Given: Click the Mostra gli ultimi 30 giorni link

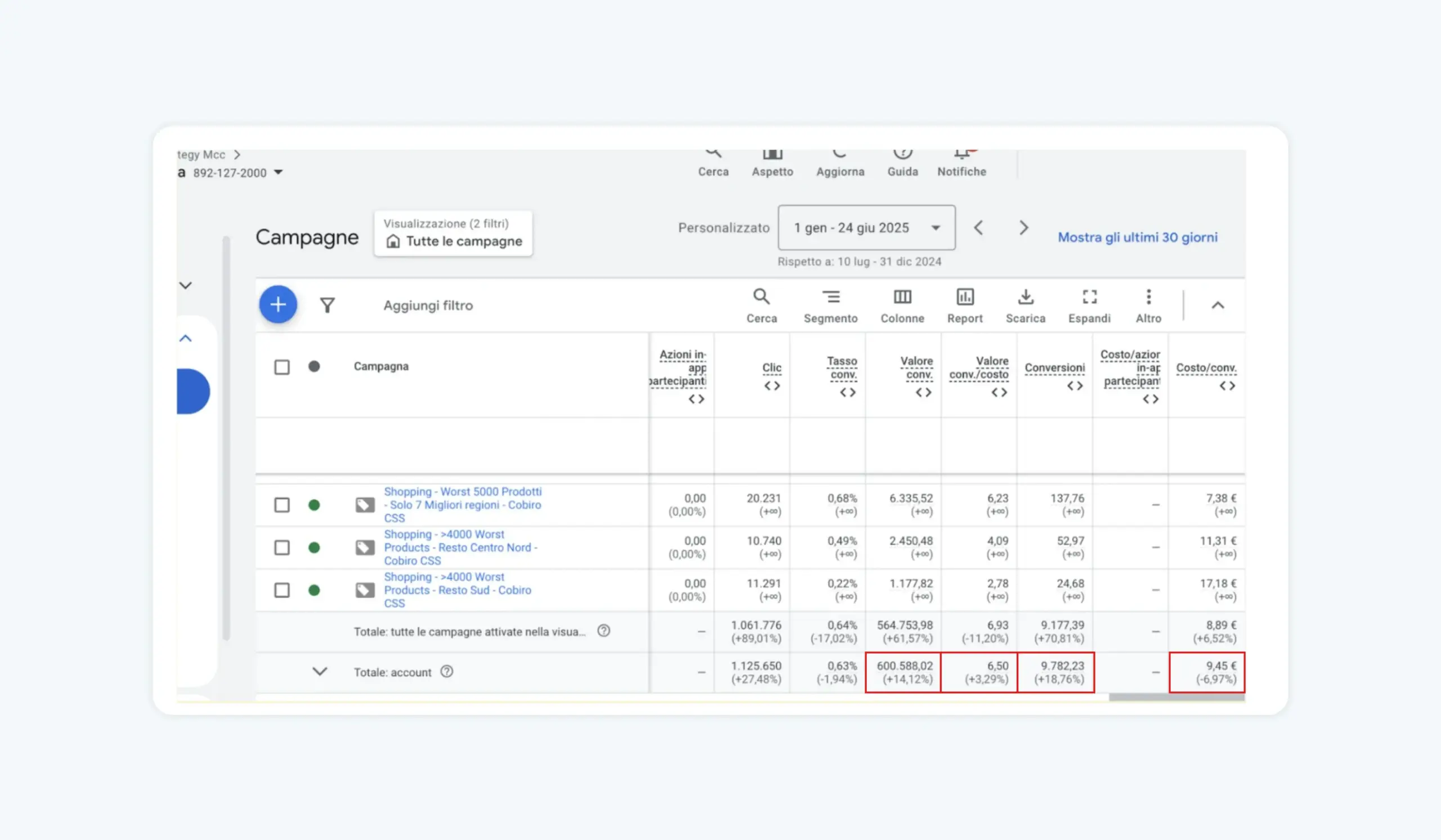Looking at the screenshot, I should (1138, 237).
